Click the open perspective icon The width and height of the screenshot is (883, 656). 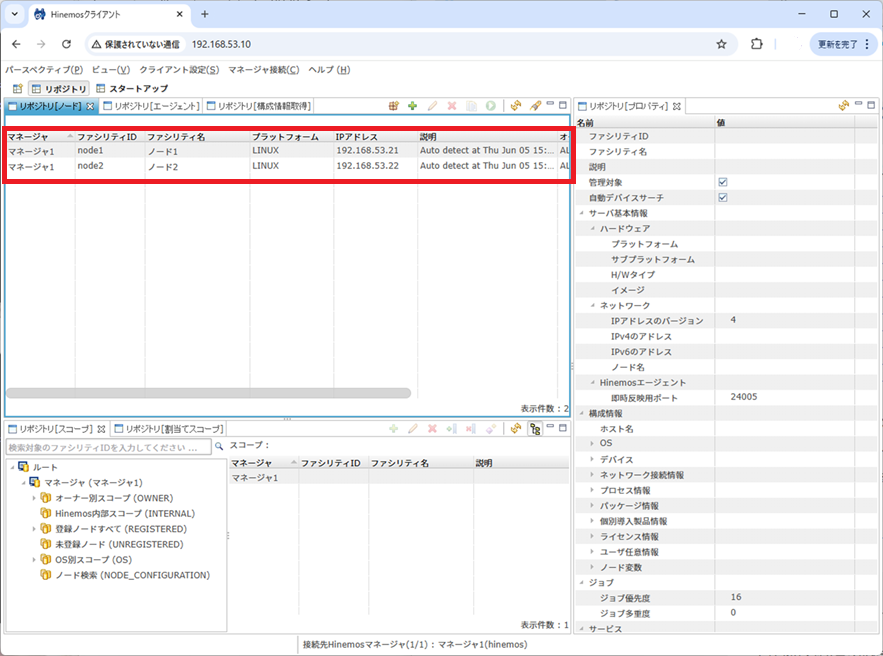pos(17,88)
